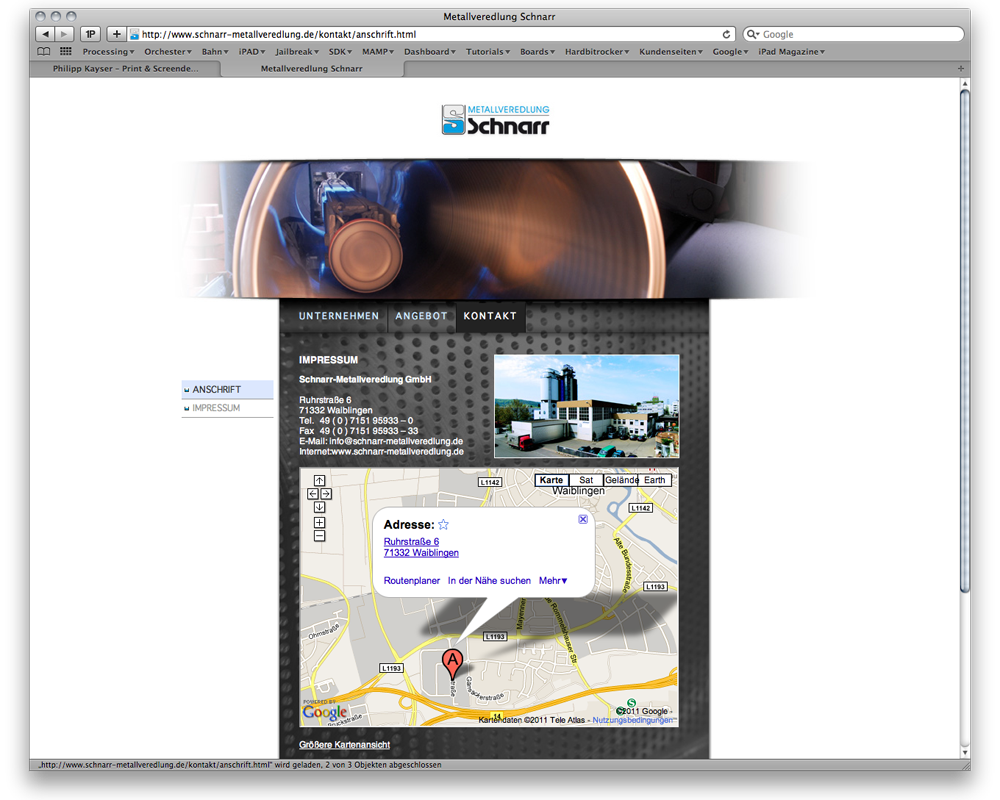Switch map to Earth view
The image size is (1000, 800).
click(x=655, y=480)
